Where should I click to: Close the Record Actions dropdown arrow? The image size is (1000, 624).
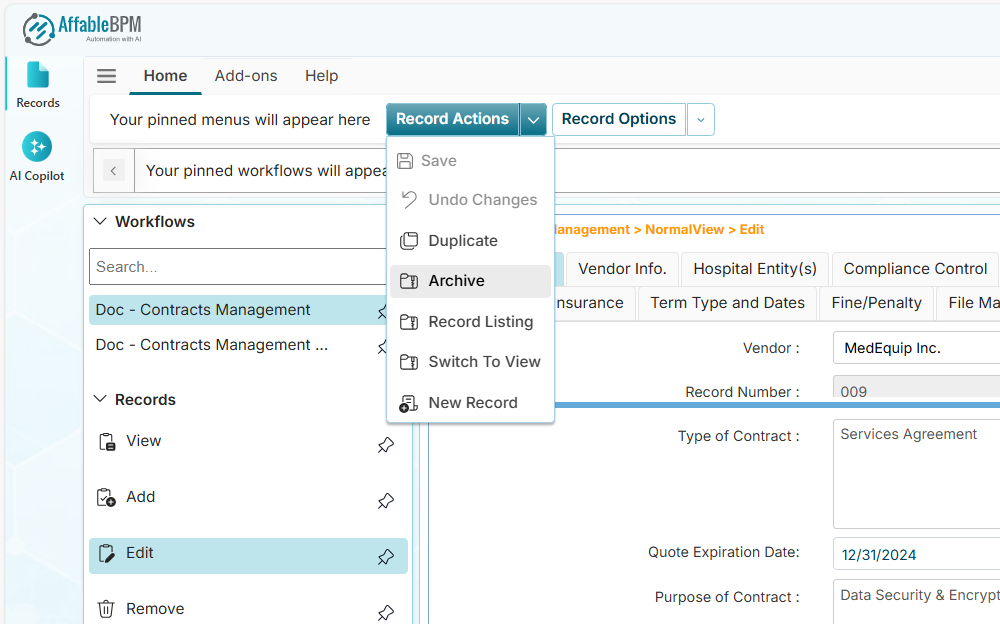point(533,119)
